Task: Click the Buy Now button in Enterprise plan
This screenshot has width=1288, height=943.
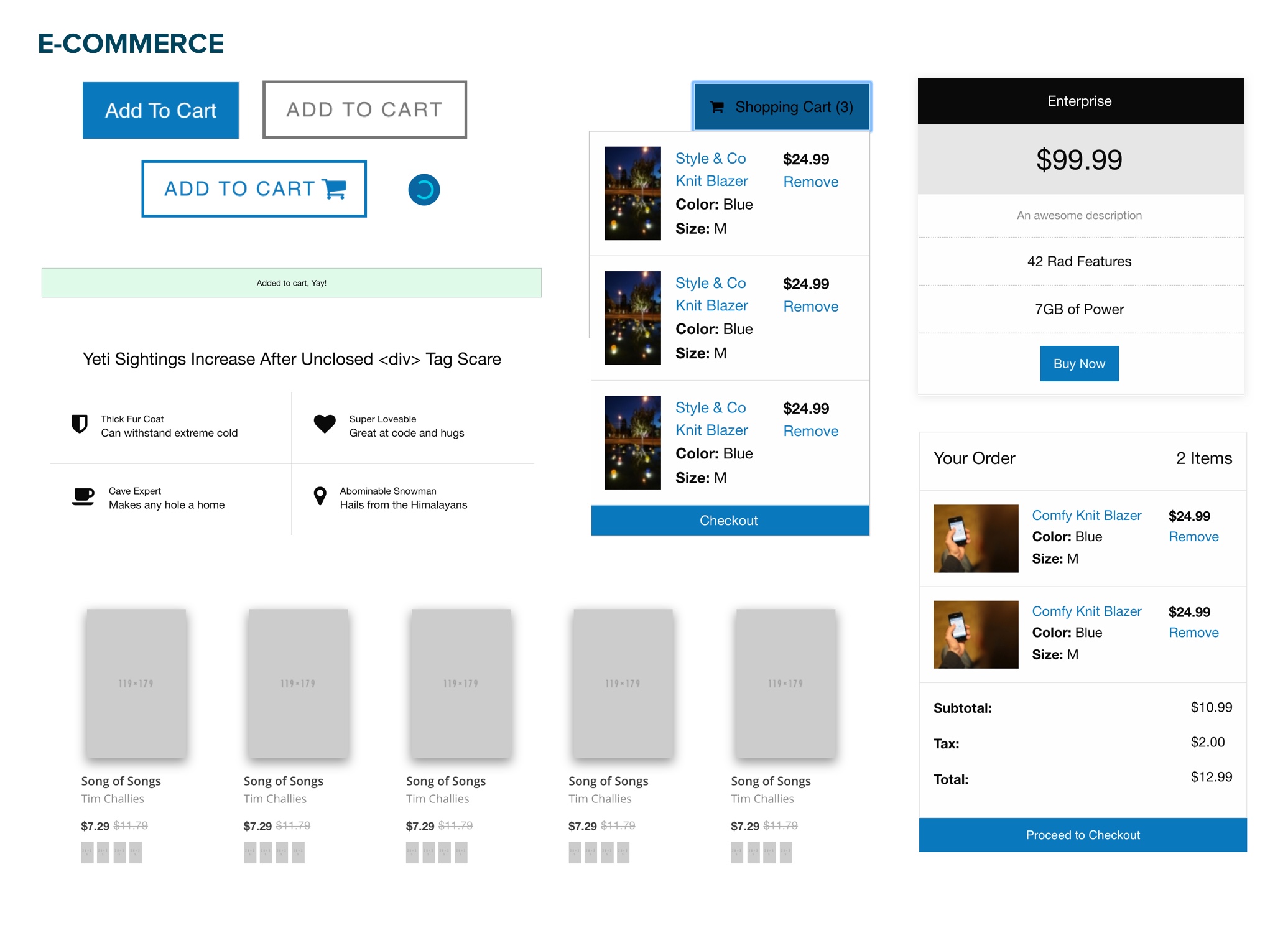Action: coord(1079,364)
